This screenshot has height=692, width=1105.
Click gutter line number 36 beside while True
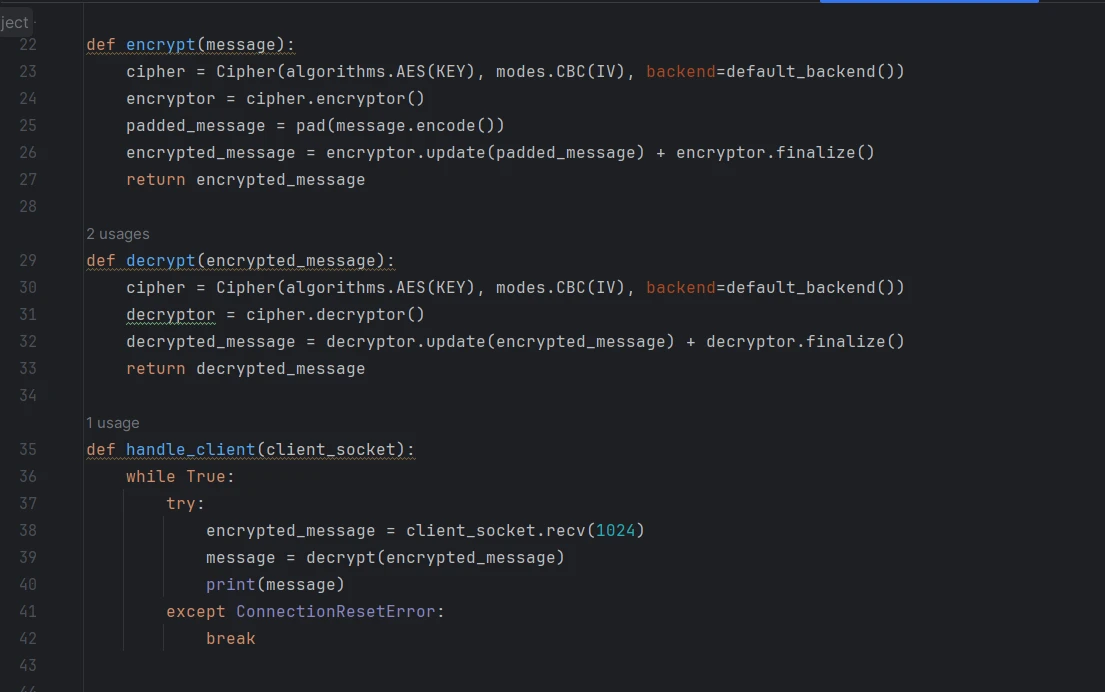coord(27,476)
